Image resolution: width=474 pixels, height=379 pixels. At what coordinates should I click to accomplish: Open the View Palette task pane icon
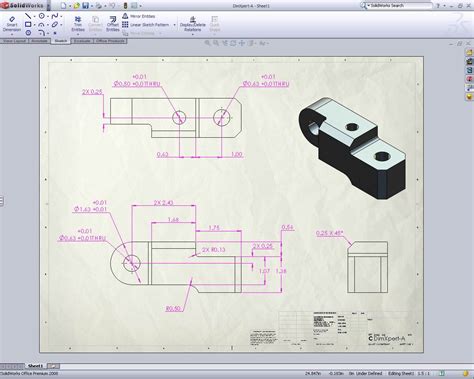[x=470, y=88]
